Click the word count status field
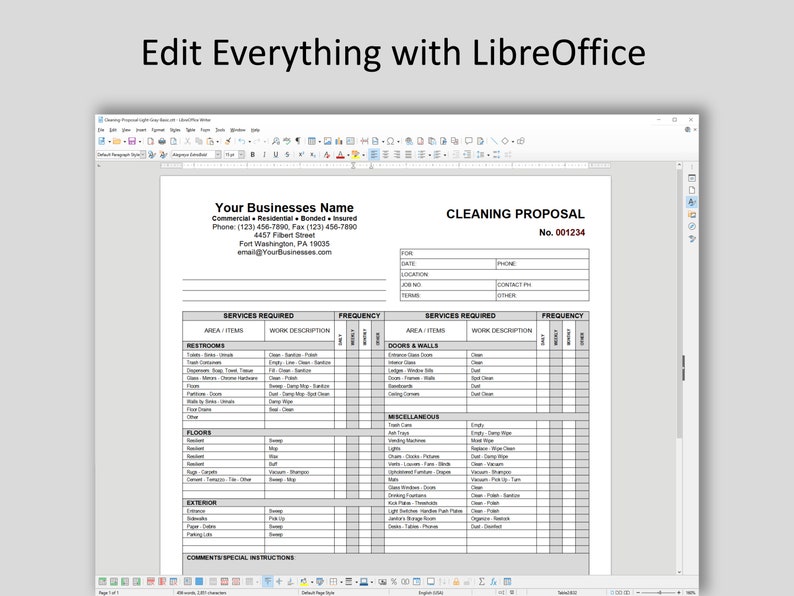 coord(202,592)
